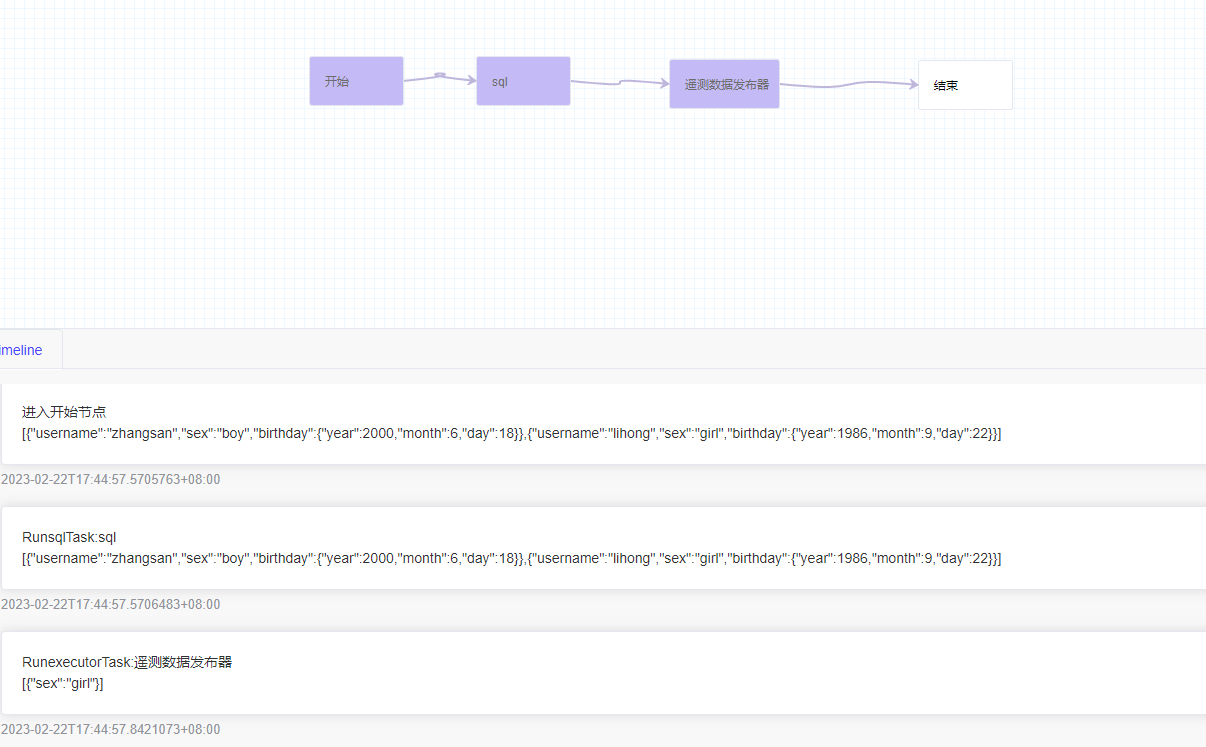Viewport: 1206px width, 747px height.
Task: Select the connector from sql to 遥测数据发布器
Action: pyautogui.click(x=620, y=83)
